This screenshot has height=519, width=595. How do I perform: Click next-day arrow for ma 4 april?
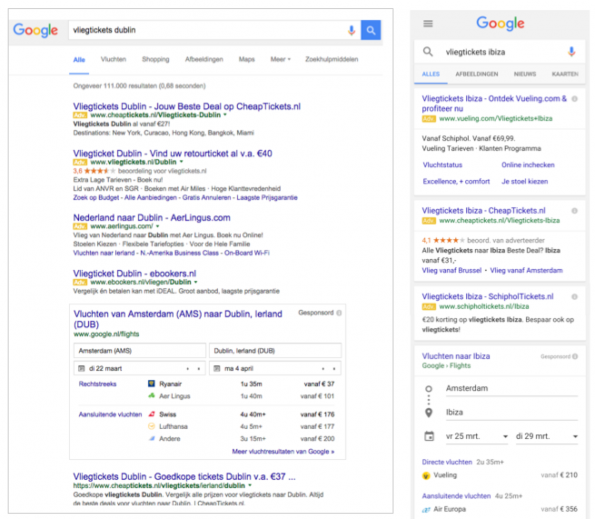pyautogui.click(x=334, y=369)
